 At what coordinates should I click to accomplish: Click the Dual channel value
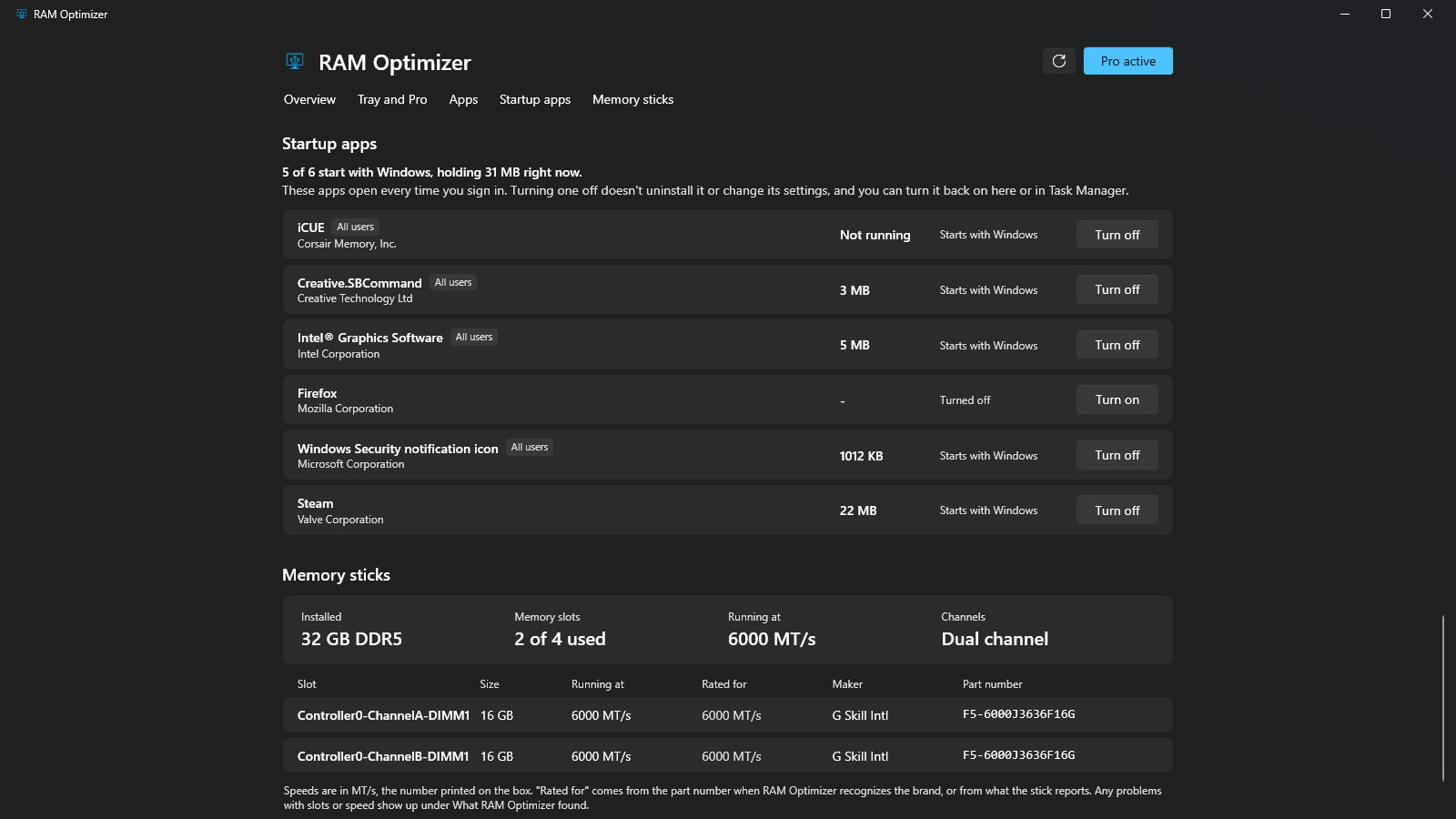point(995,639)
